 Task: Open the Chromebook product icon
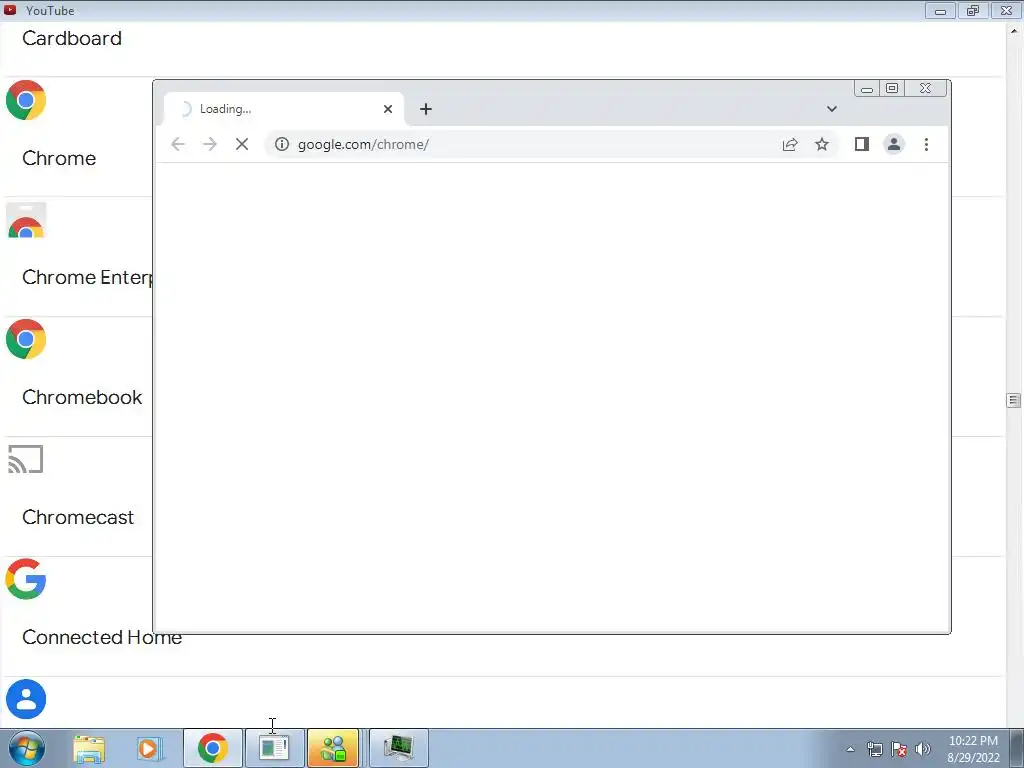pyautogui.click(x=26, y=339)
